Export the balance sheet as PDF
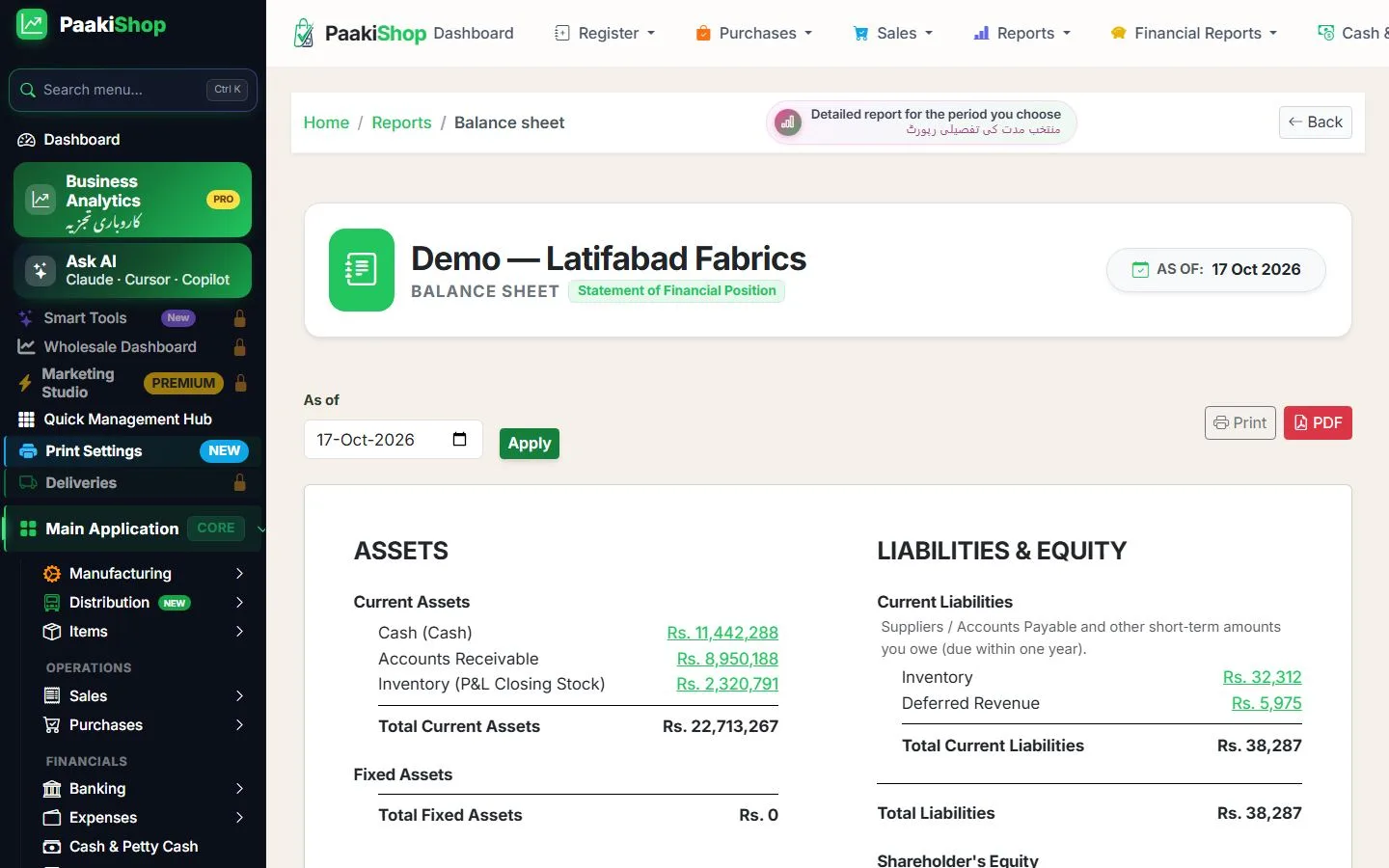This screenshot has height=868, width=1389. click(x=1318, y=422)
